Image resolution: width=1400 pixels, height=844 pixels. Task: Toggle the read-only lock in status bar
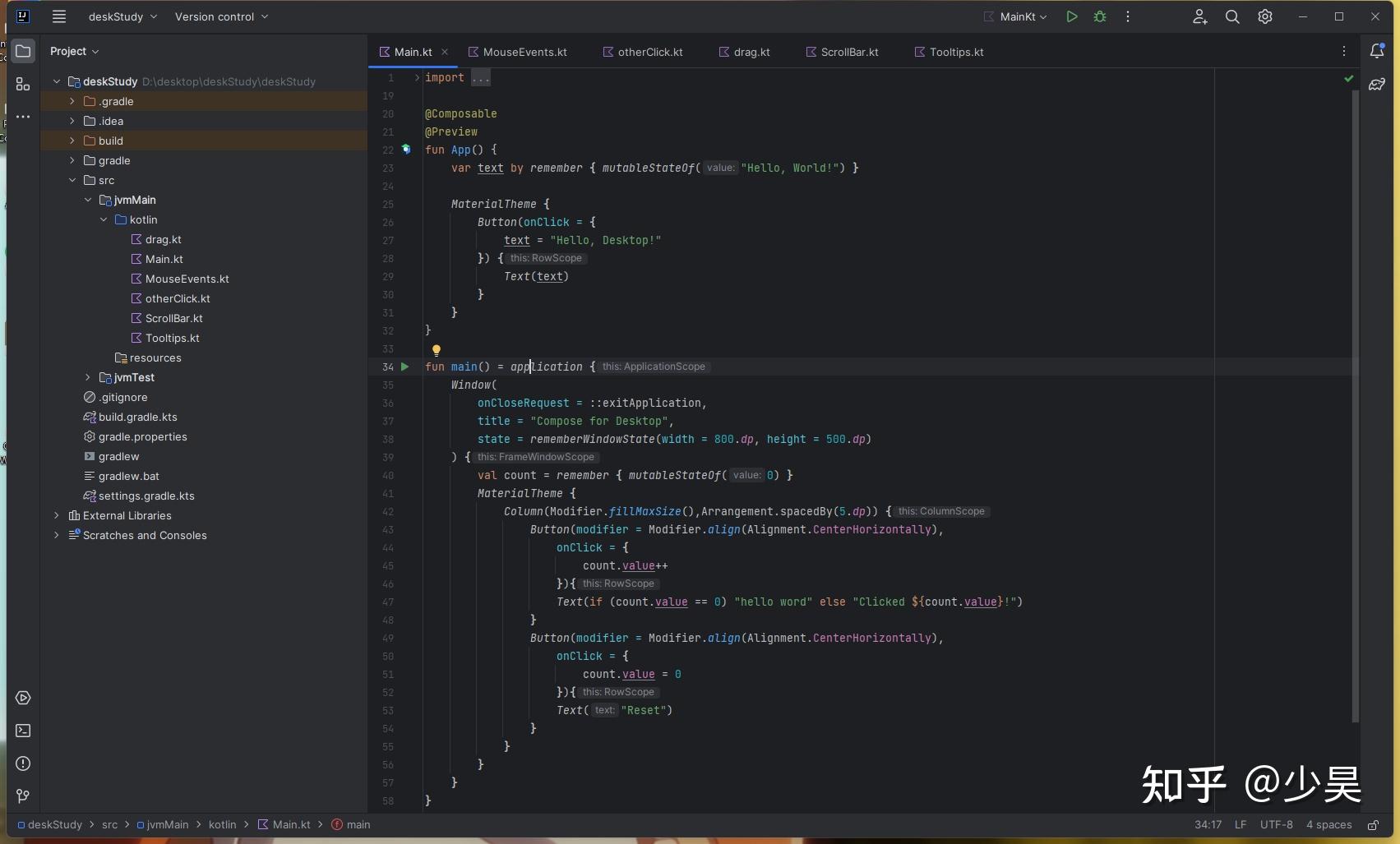pos(1373,824)
